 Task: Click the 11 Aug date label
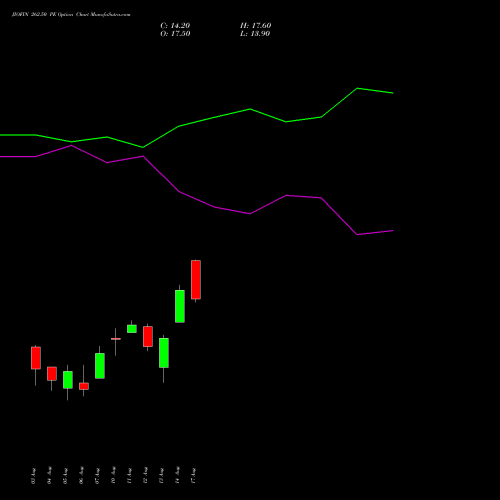tap(129, 476)
